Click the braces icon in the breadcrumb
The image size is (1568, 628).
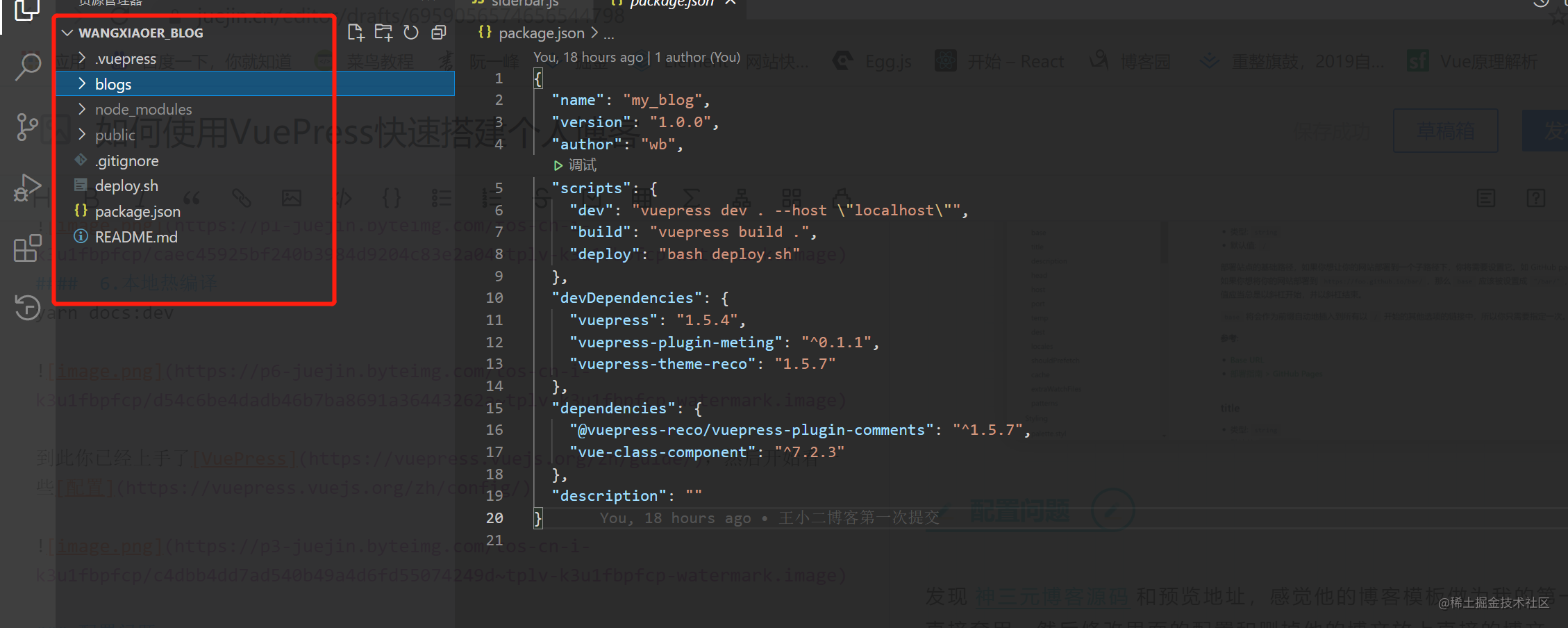coord(485,32)
